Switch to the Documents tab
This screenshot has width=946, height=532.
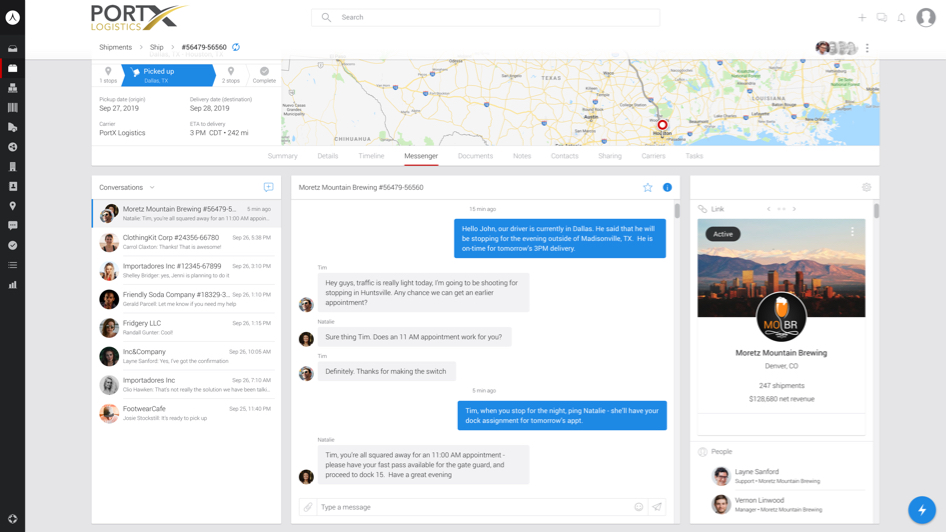(x=475, y=156)
